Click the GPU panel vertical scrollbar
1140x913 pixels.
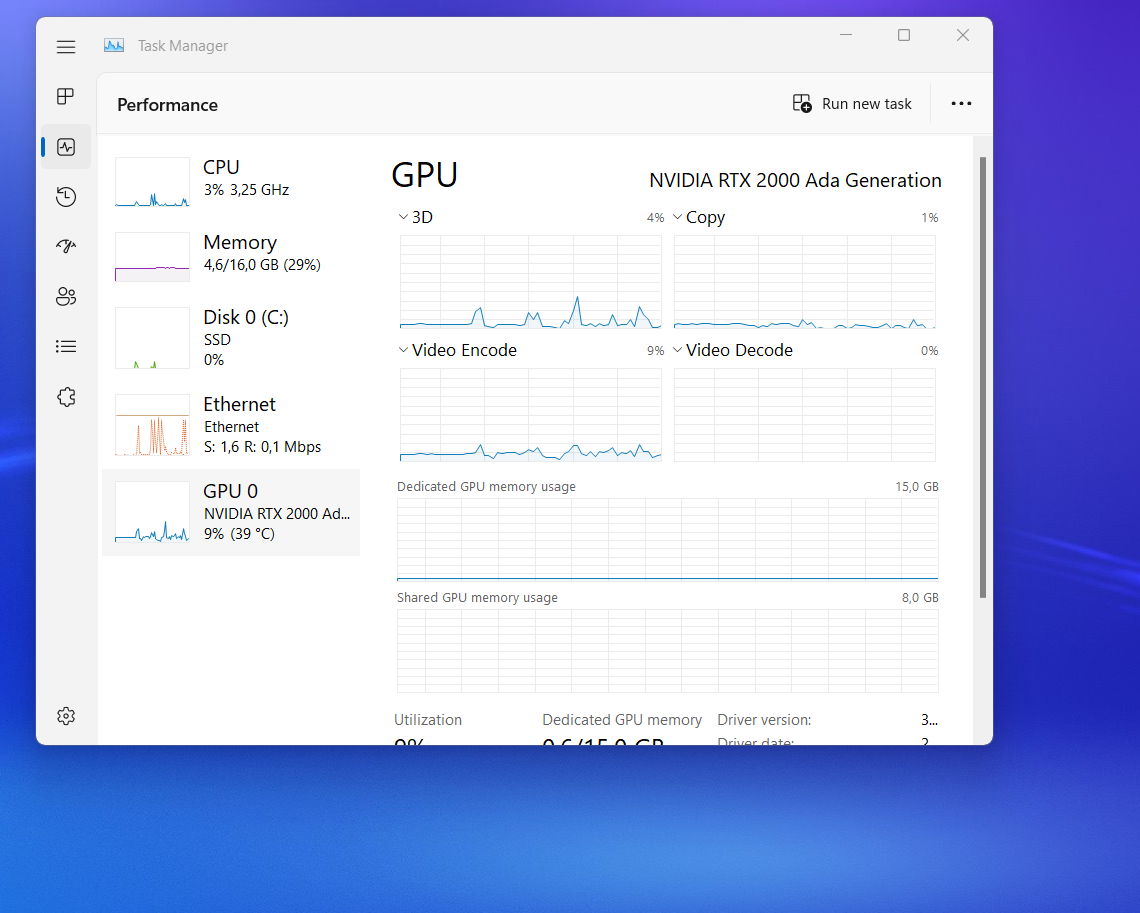point(983,377)
